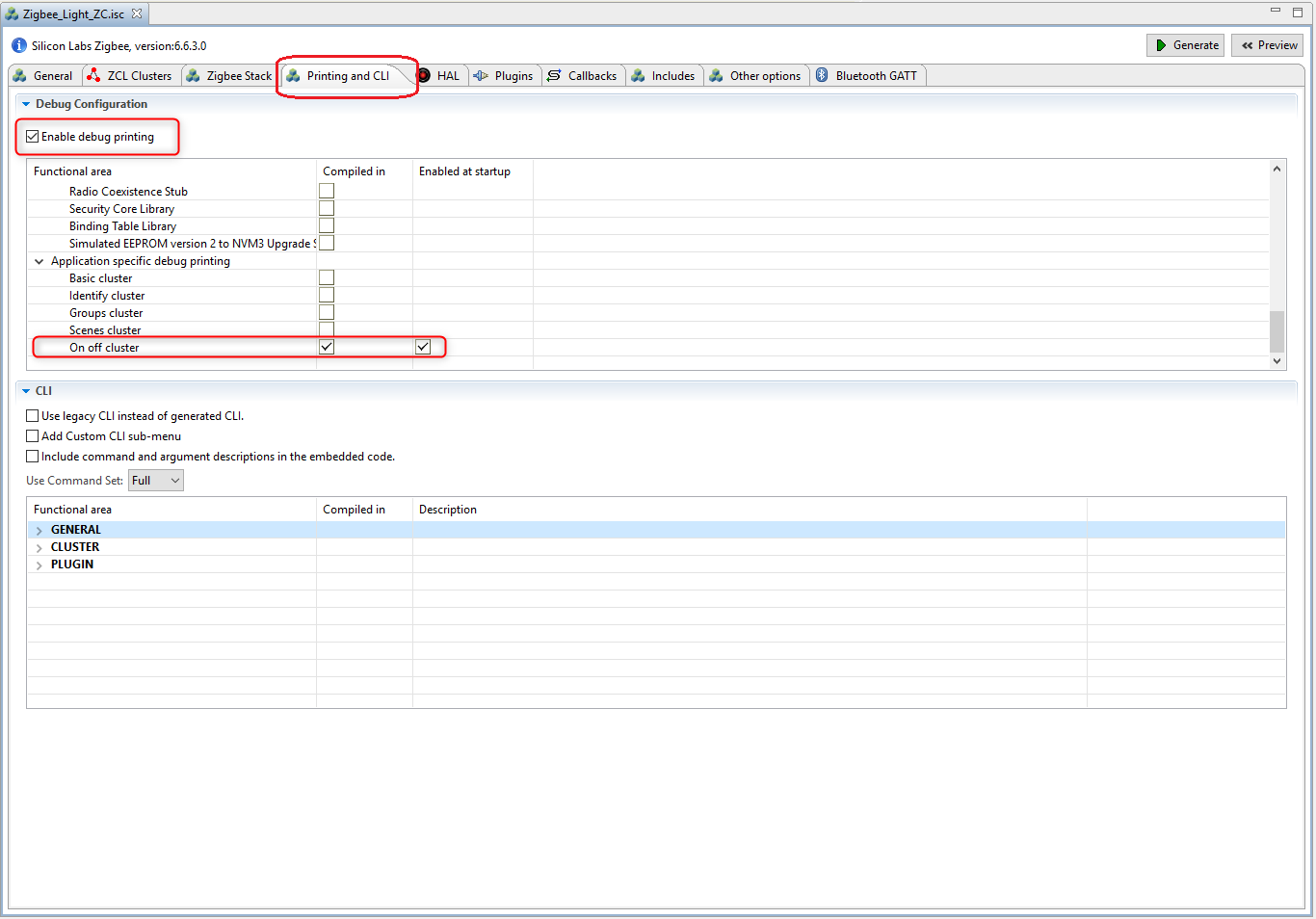Click the Preview button

[x=1268, y=45]
